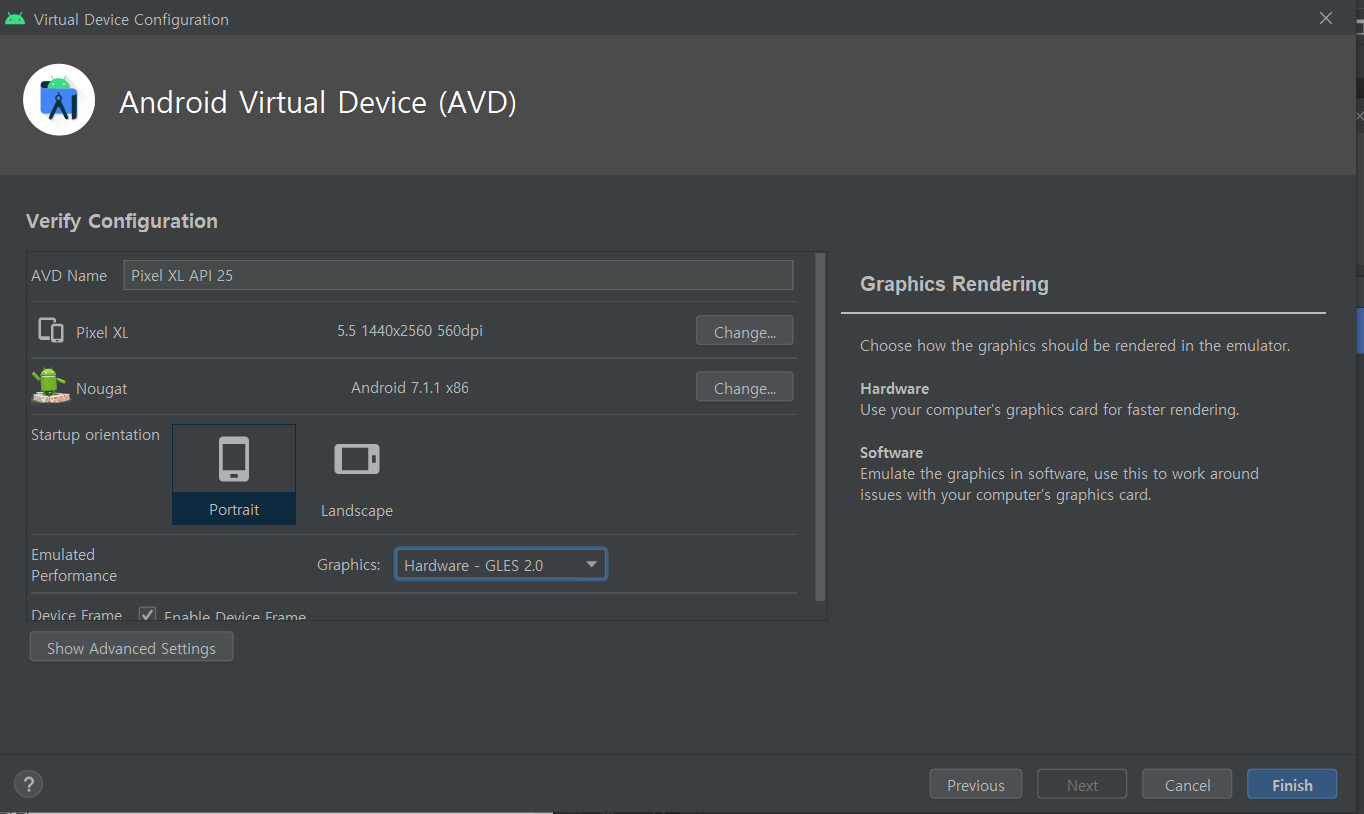The image size is (1364, 814).
Task: Click the configuration panel vertical scrollbar
Action: [821, 427]
